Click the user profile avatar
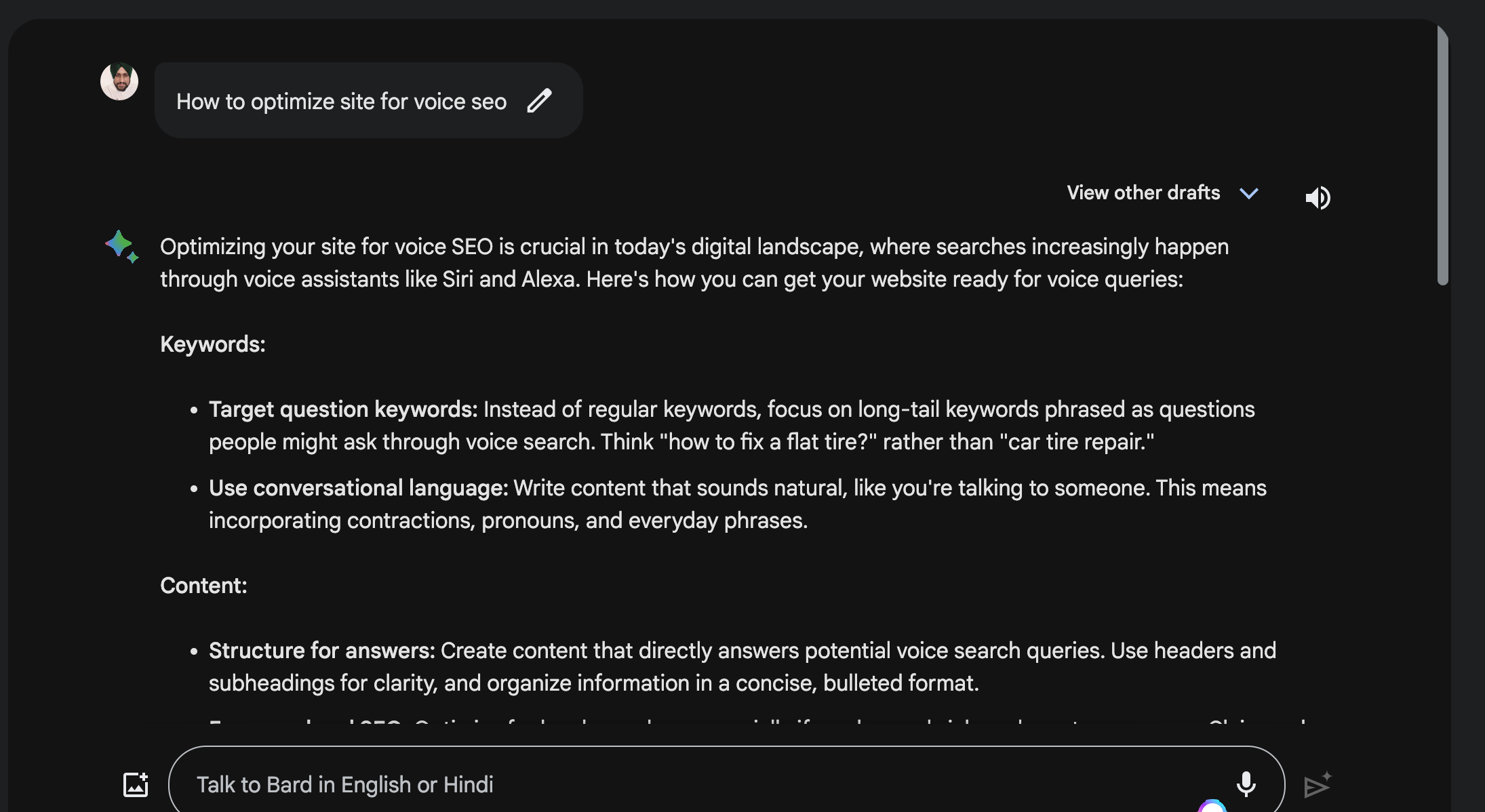 click(x=119, y=82)
